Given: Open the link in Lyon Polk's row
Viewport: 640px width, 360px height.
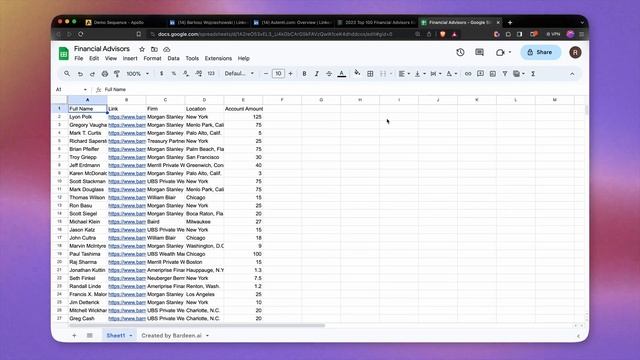Looking at the screenshot, I should pyautogui.click(x=127, y=117).
